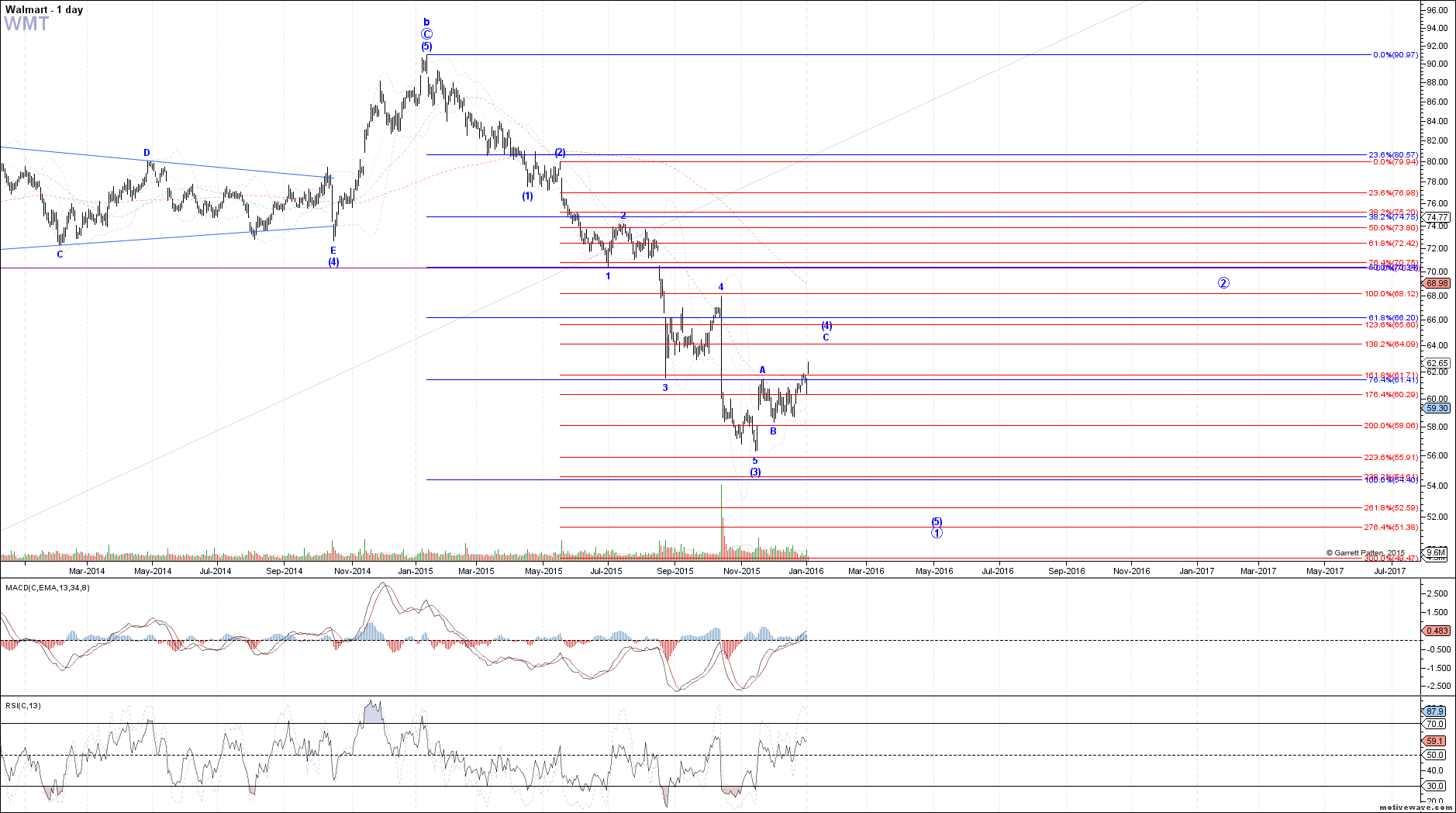The width and height of the screenshot is (1456, 813).
Task: Select the '0.0%(79.94)' red Fibonacci label
Action: click(1396, 162)
